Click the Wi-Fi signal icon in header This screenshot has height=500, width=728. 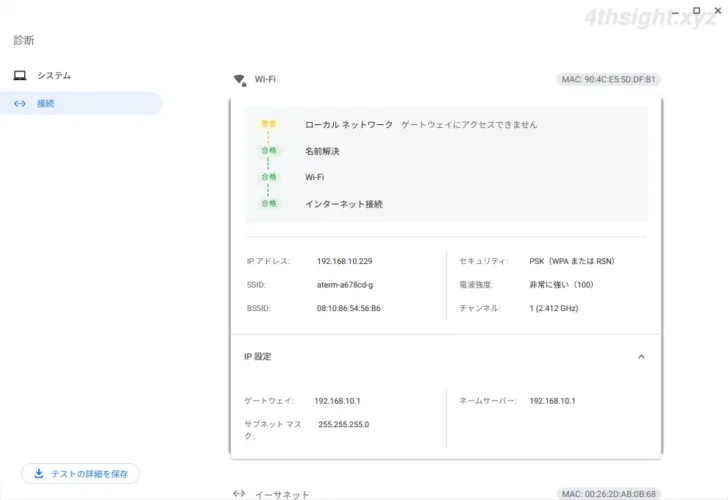(x=240, y=80)
